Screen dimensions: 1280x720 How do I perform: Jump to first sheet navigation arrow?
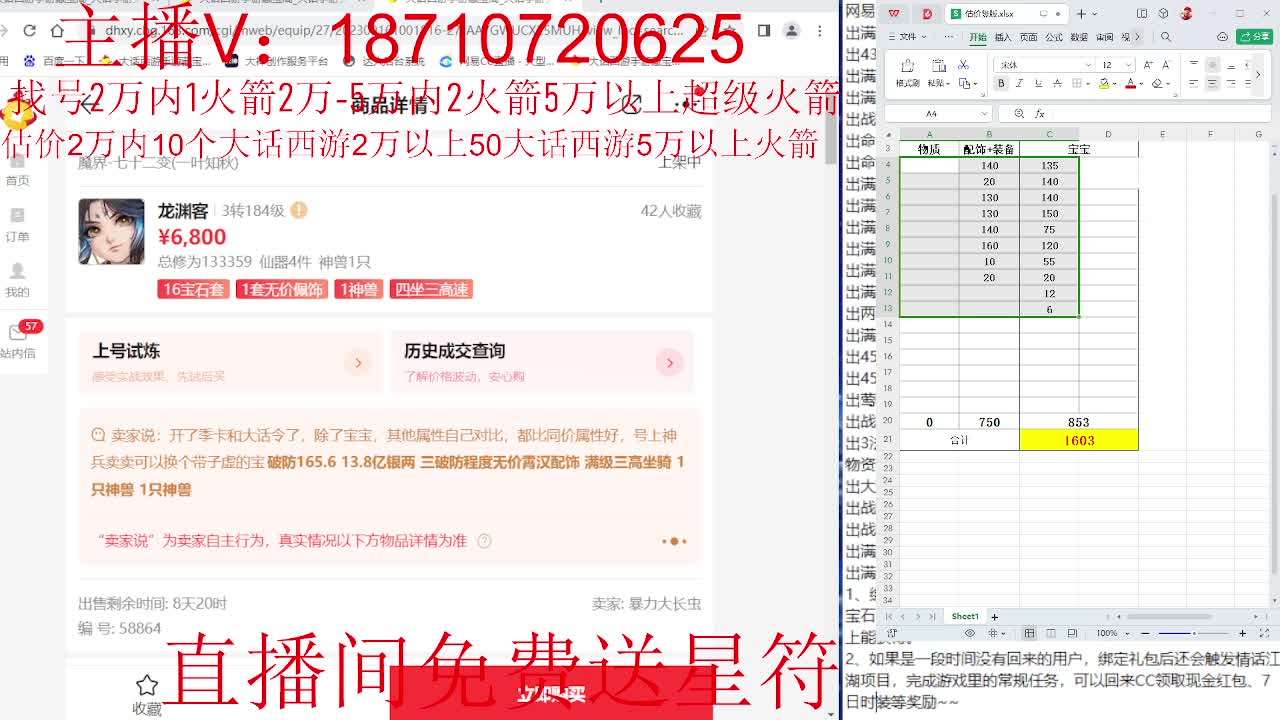889,617
